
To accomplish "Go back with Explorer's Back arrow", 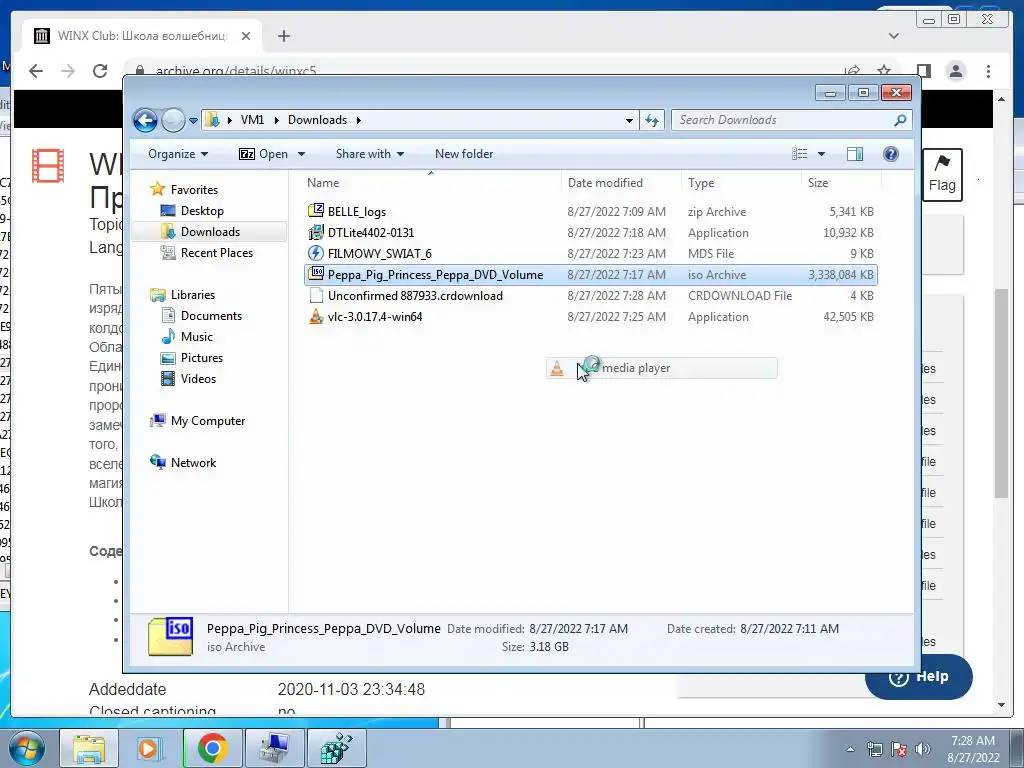I will [145, 120].
